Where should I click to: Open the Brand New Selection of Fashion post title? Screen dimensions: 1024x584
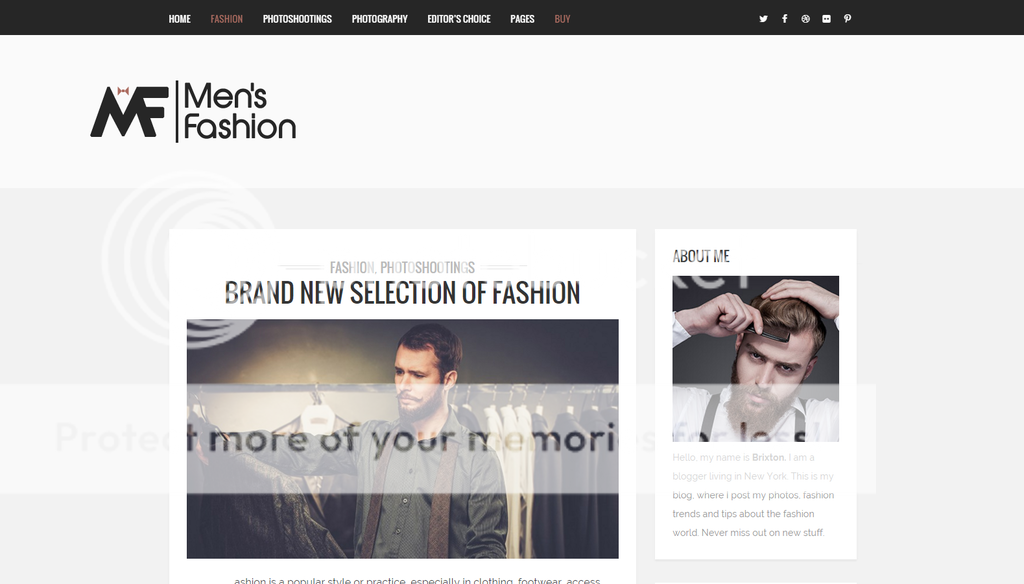(x=402, y=293)
